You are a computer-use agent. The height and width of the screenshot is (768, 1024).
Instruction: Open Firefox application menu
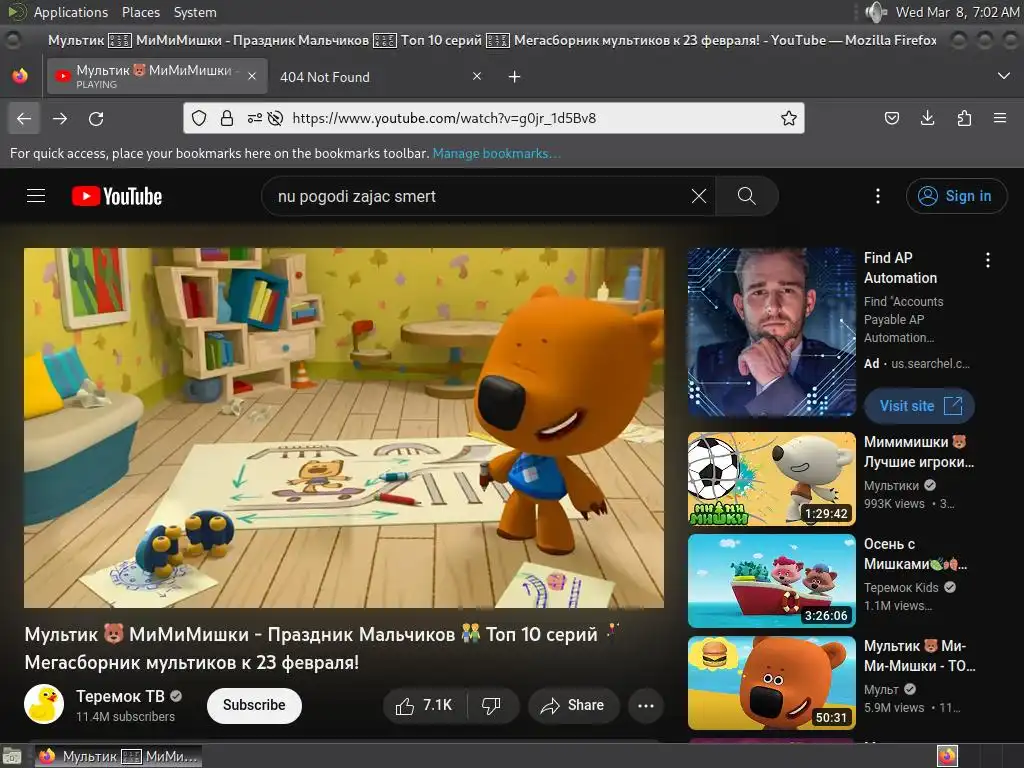tap(1000, 118)
